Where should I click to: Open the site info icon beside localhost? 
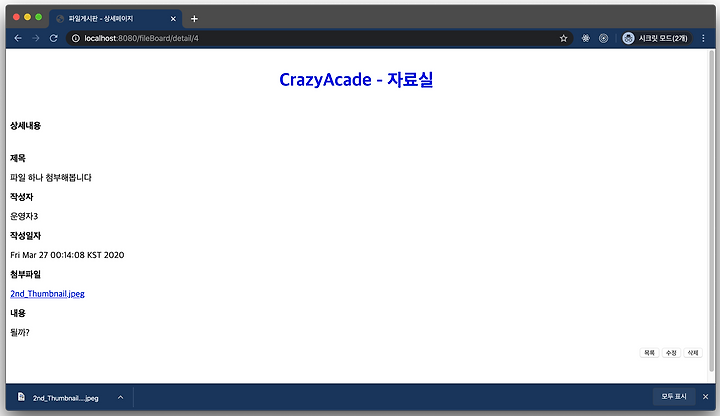pos(76,39)
